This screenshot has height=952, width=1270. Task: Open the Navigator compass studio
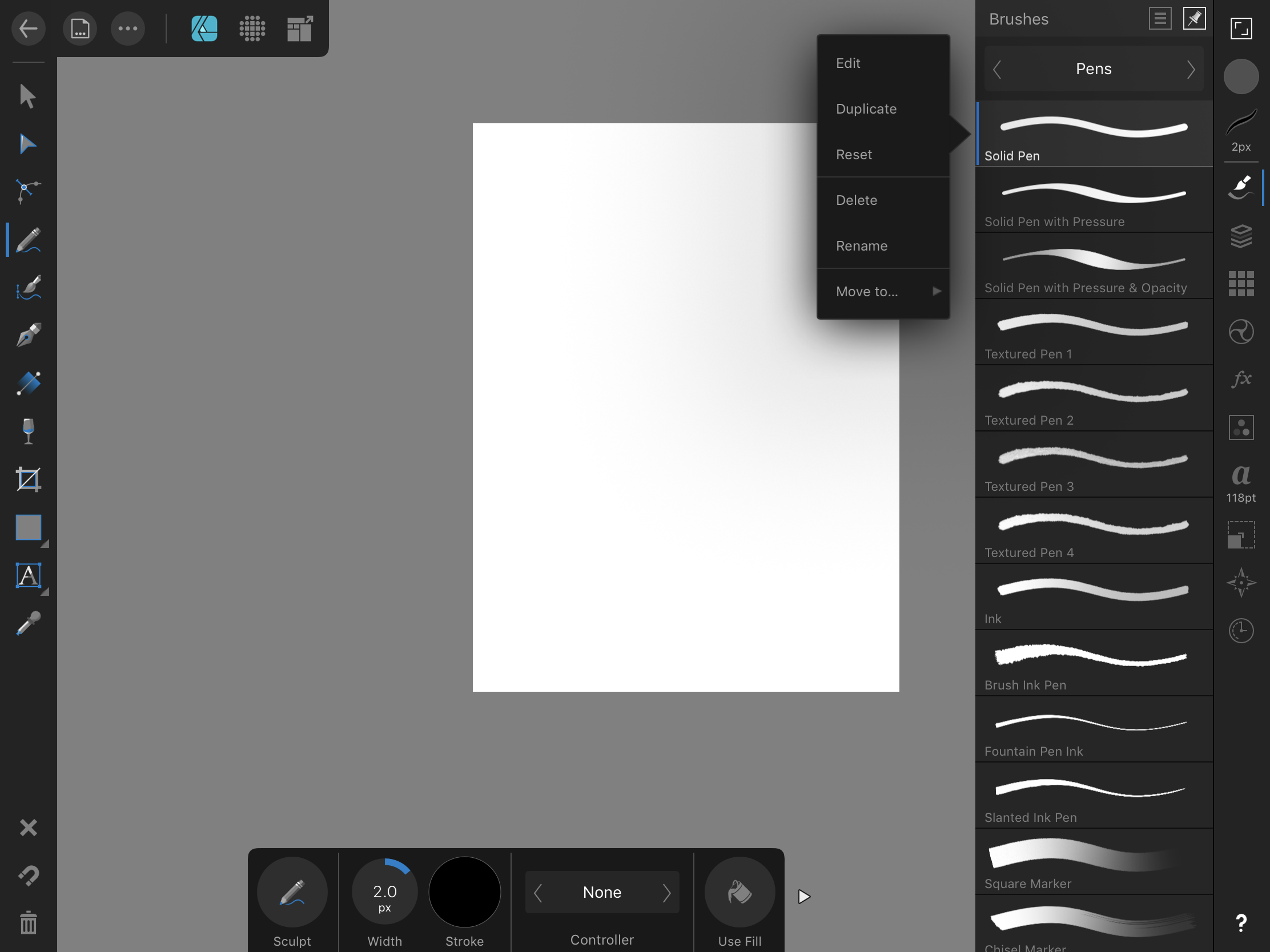pos(1241,583)
